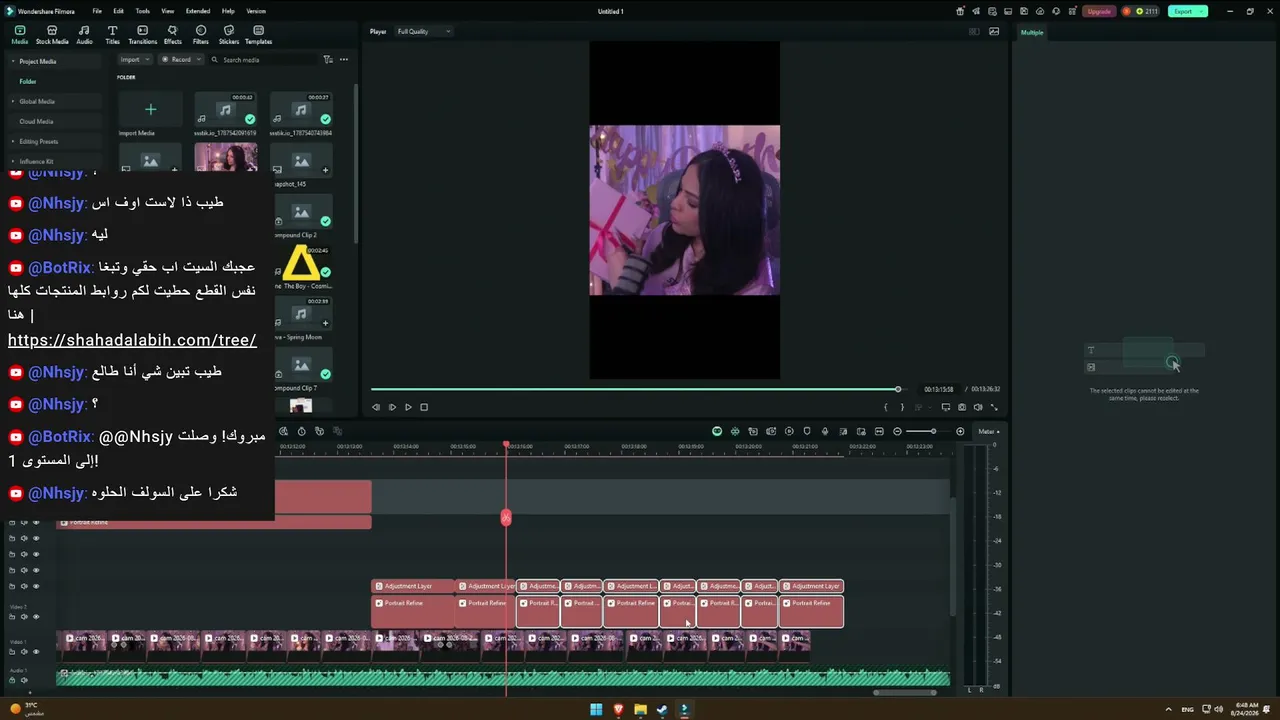Zoom in the timeline with plus icon
The width and height of the screenshot is (1280, 720).
pyautogui.click(x=960, y=431)
